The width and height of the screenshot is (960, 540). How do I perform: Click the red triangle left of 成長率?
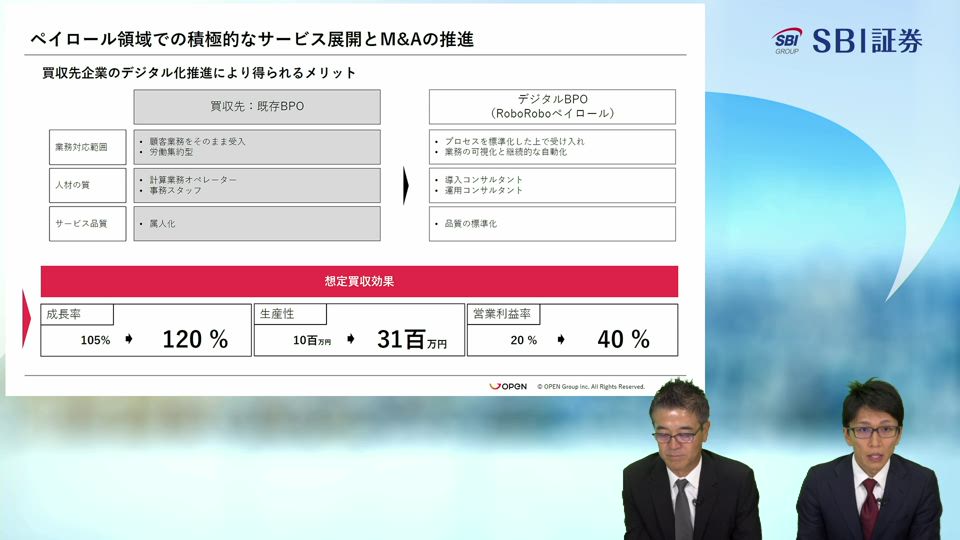click(x=27, y=319)
